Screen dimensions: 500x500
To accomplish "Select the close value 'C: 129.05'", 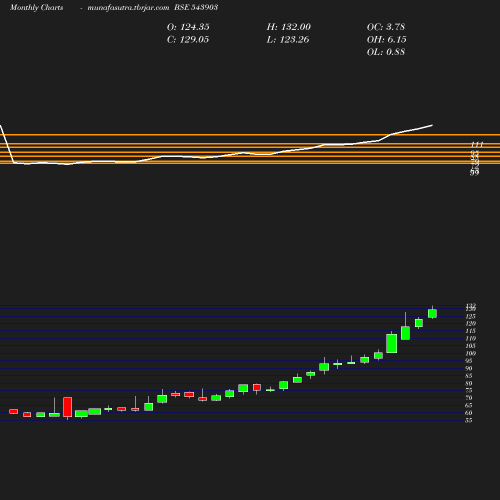I will pos(188,40).
